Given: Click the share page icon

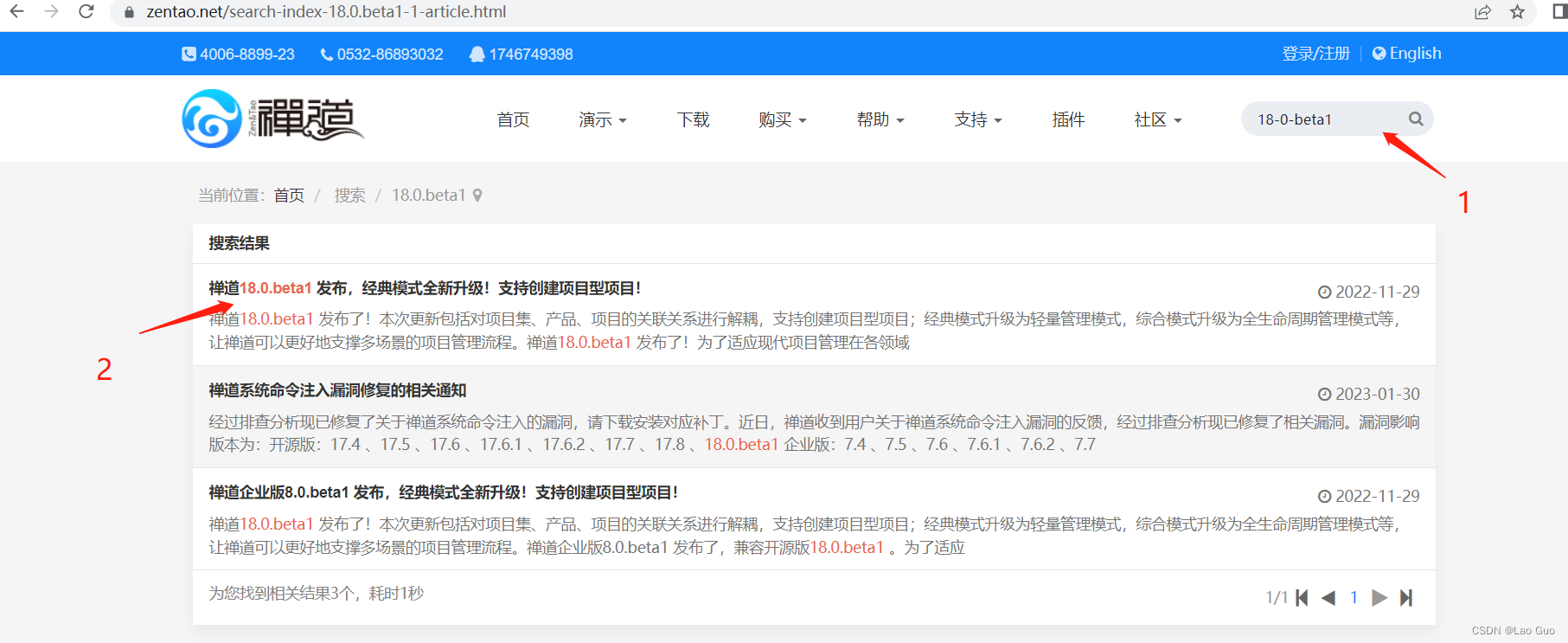Looking at the screenshot, I should click(1482, 12).
